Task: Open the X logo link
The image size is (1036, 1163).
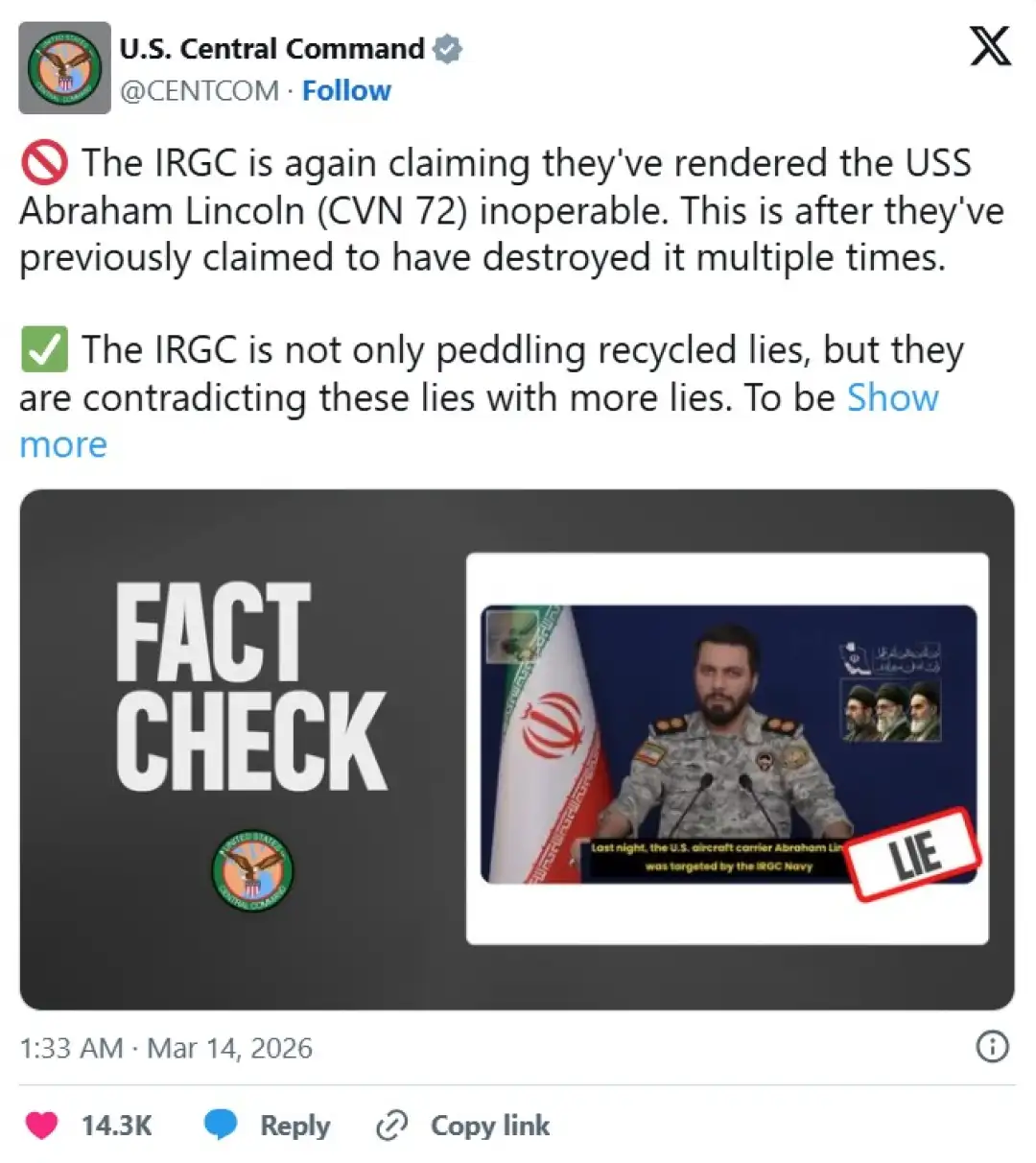Action: click(x=990, y=45)
